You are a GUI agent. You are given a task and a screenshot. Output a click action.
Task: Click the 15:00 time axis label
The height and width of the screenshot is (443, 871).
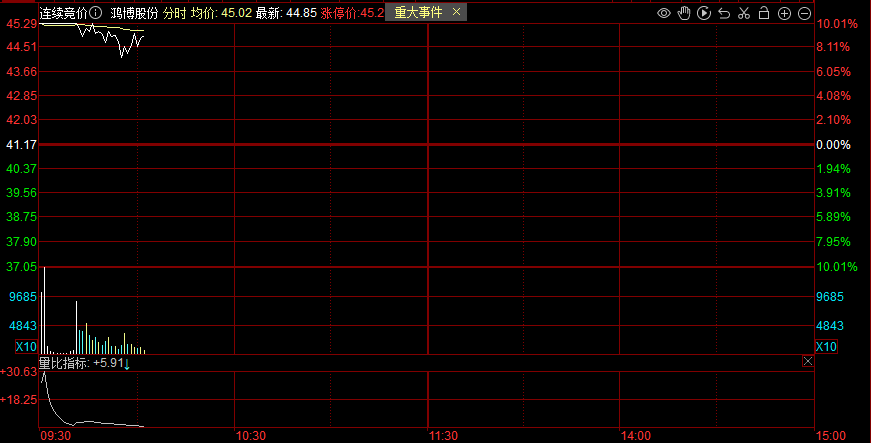(832, 436)
